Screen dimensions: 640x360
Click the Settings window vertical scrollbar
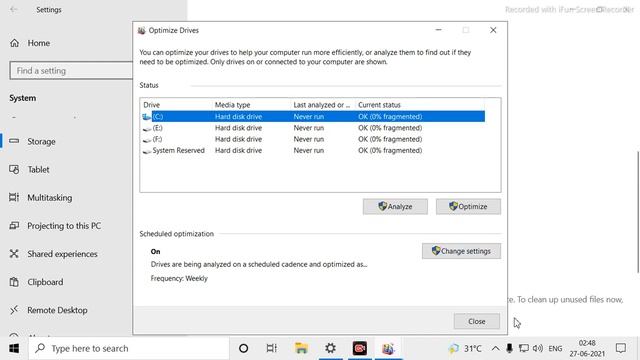(x=638, y=212)
